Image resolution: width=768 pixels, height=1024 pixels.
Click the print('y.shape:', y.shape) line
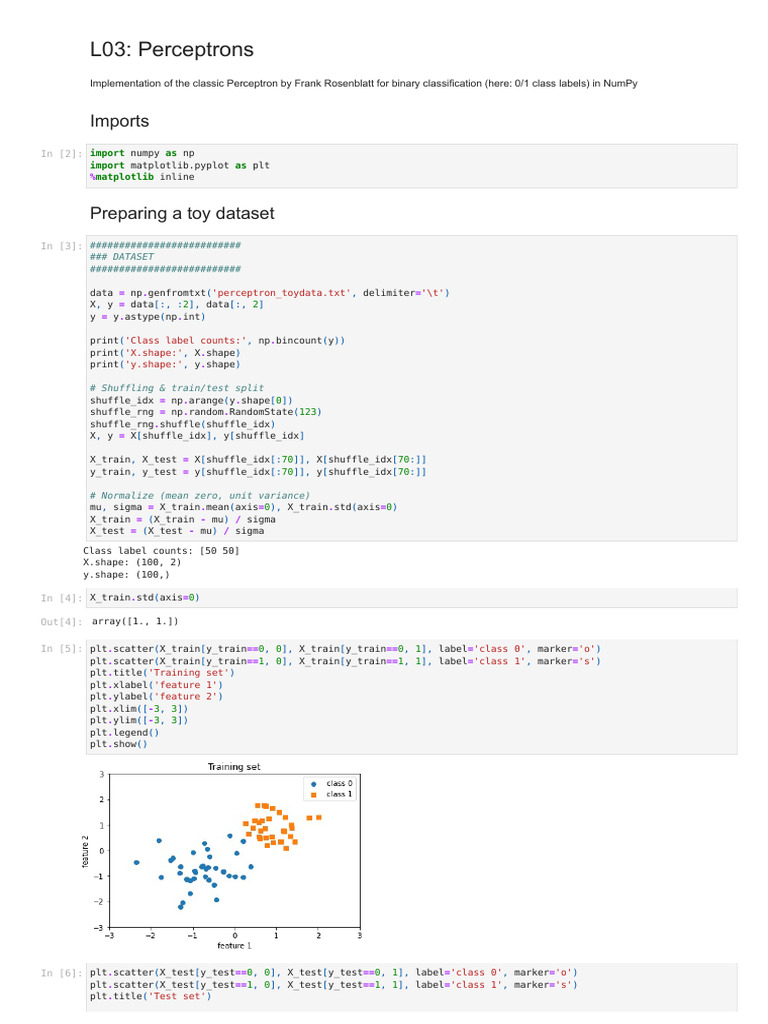tap(165, 364)
